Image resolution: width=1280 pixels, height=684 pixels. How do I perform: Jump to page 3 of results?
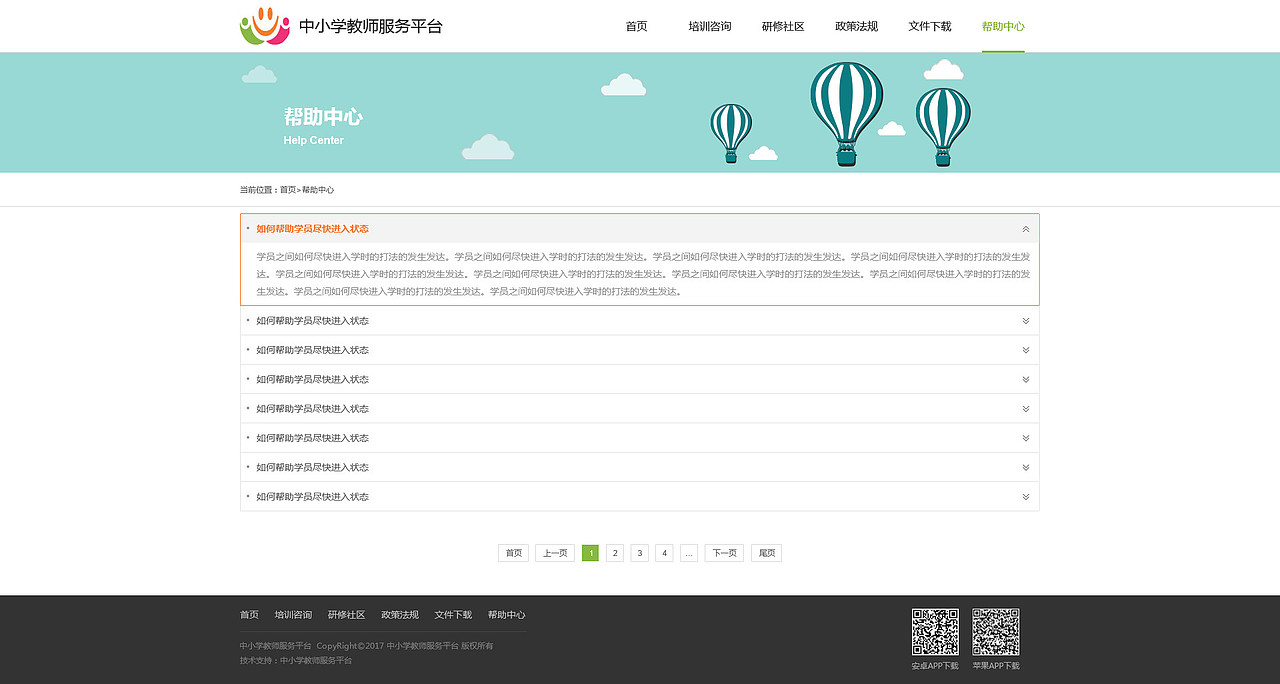pos(639,552)
